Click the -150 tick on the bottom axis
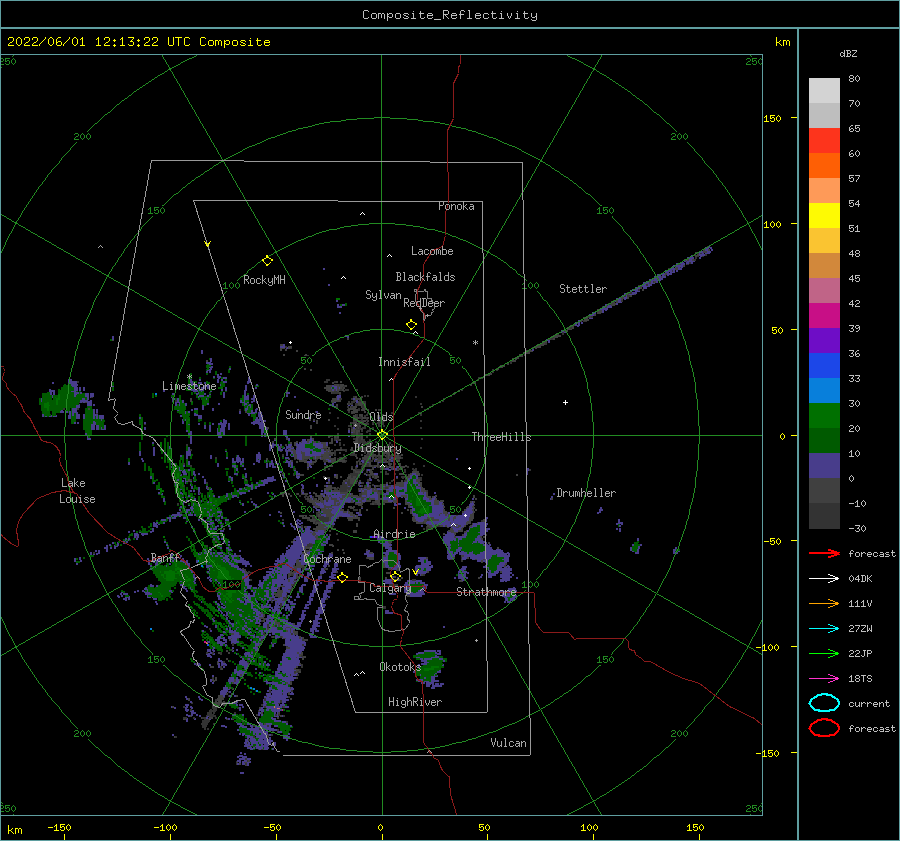The height and width of the screenshot is (841, 900). click(x=59, y=827)
